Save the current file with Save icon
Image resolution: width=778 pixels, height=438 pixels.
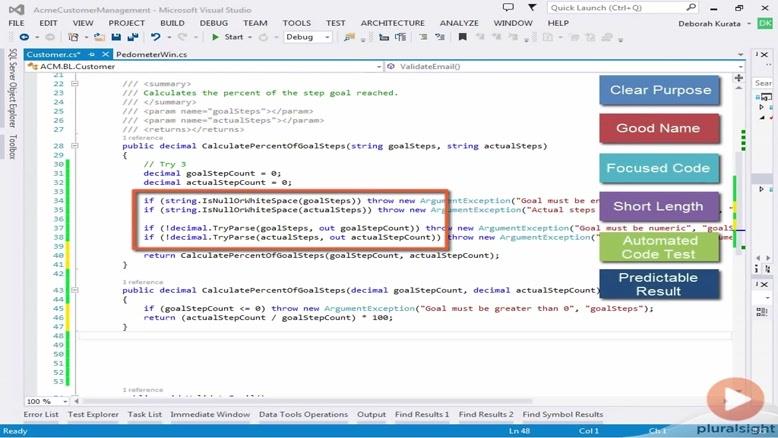click(116, 37)
